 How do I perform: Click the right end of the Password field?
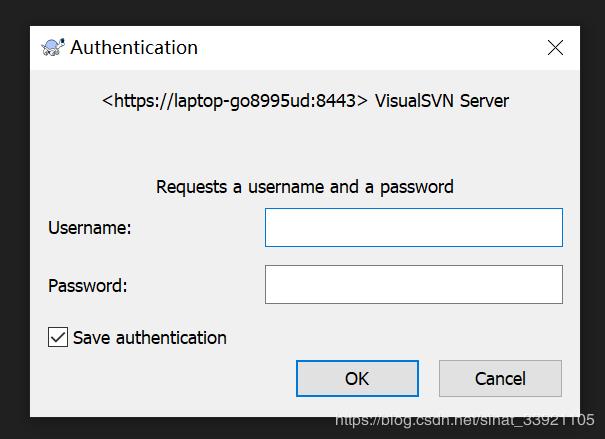click(545, 285)
